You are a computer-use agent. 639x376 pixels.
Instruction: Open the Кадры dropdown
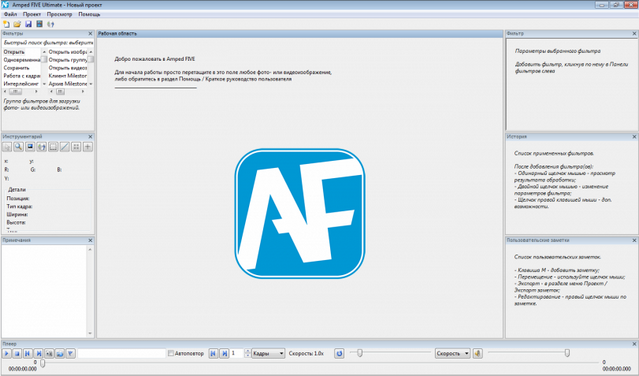(x=268, y=354)
